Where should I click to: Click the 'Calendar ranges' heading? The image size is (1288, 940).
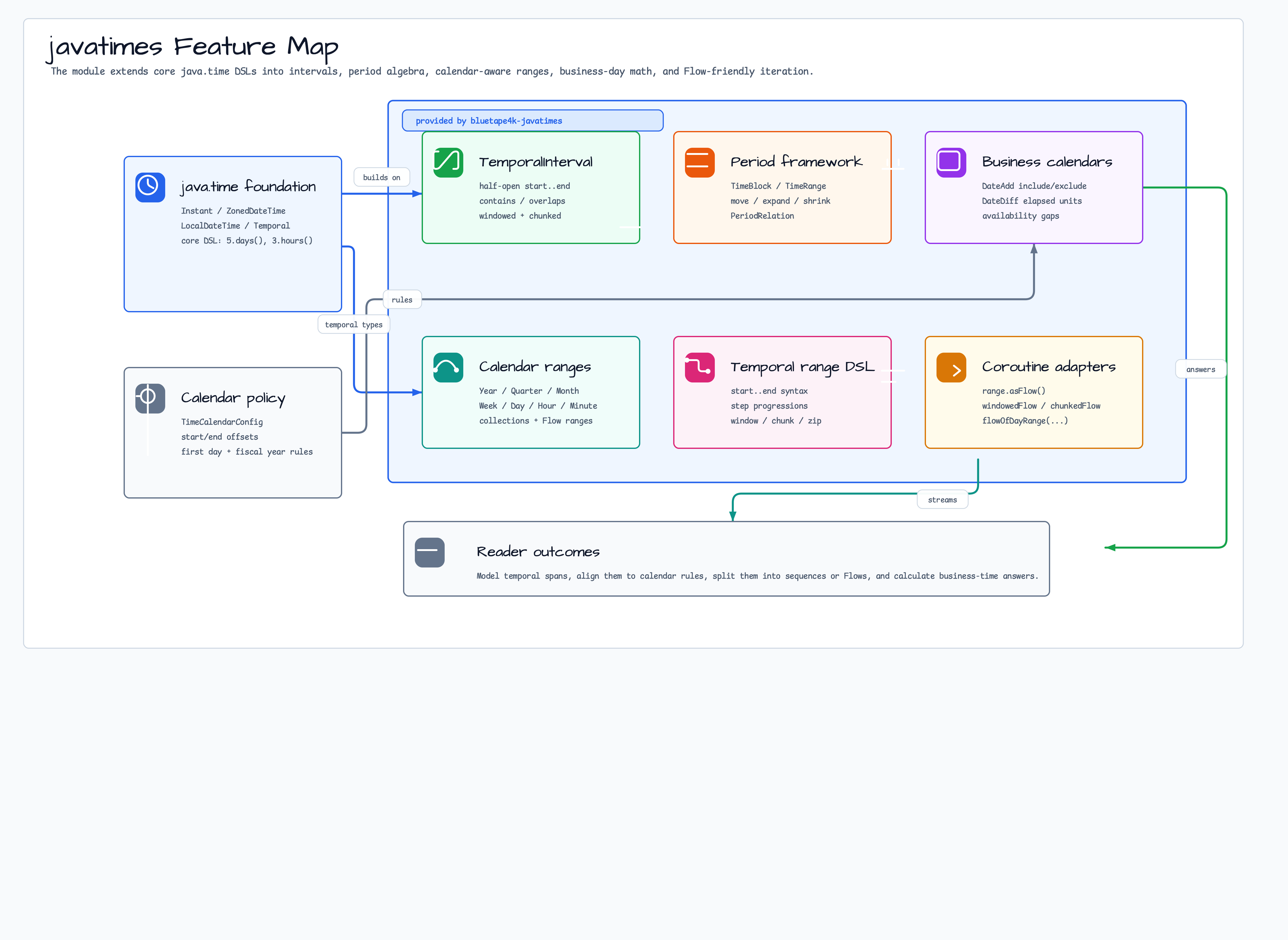(x=535, y=367)
